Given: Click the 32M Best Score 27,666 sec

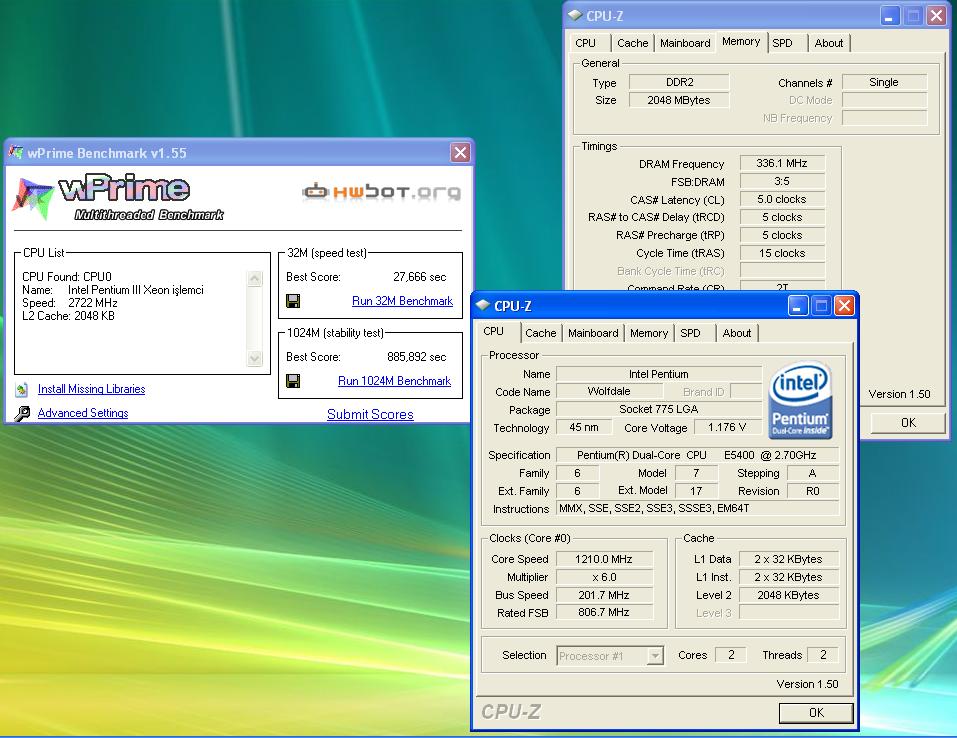Looking at the screenshot, I should [420, 277].
